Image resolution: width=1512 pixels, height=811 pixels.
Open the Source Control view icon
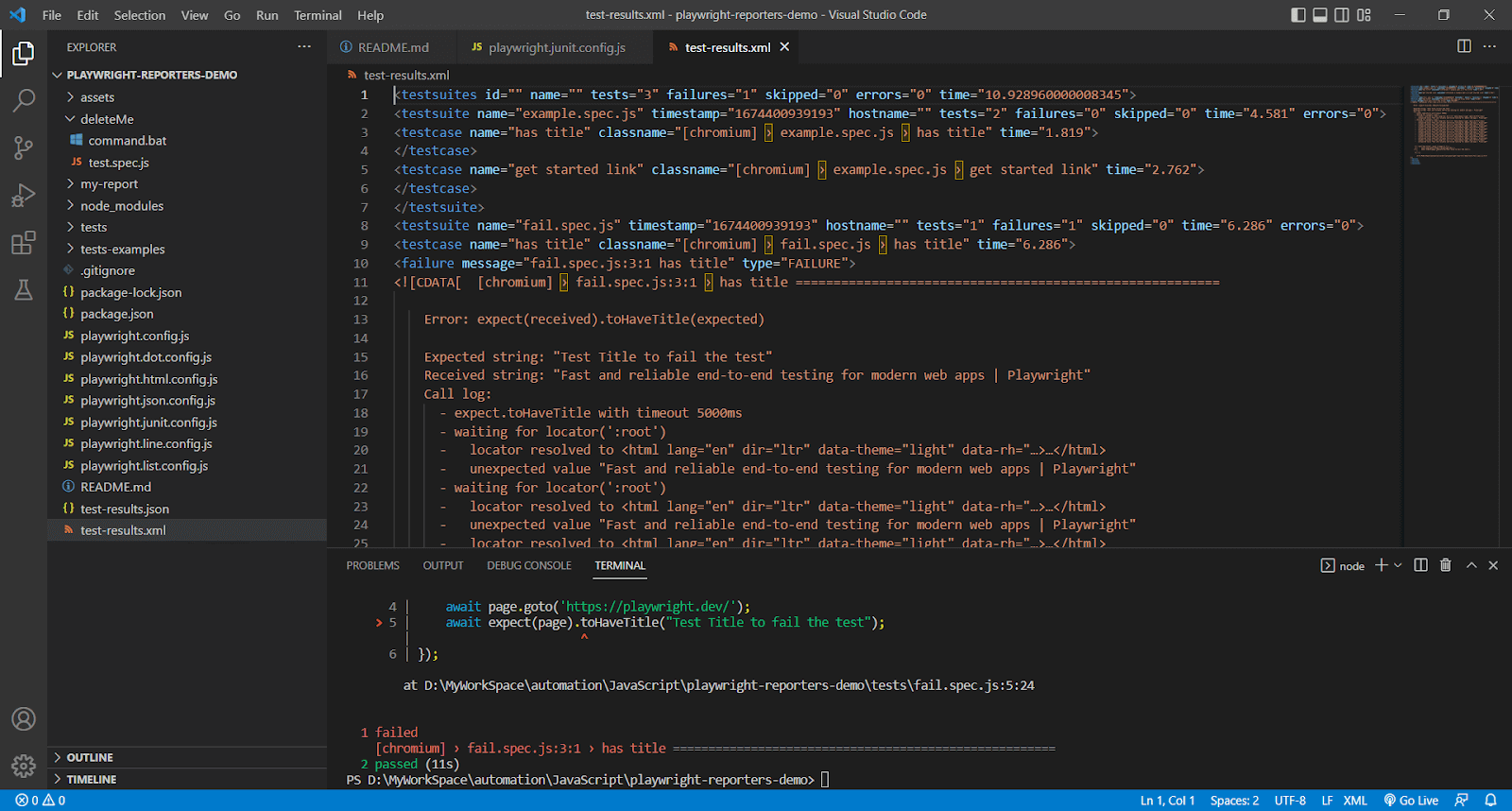click(24, 147)
